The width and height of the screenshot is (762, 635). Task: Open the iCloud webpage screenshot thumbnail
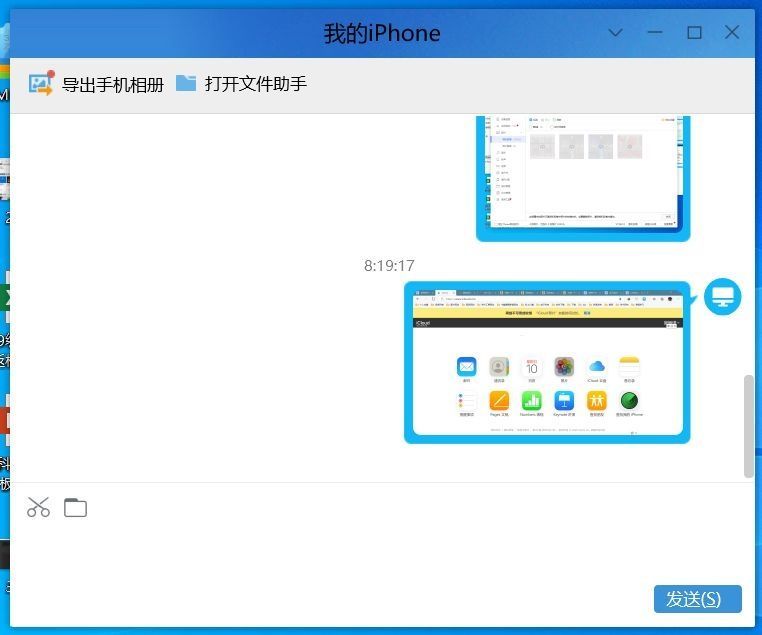(547, 362)
